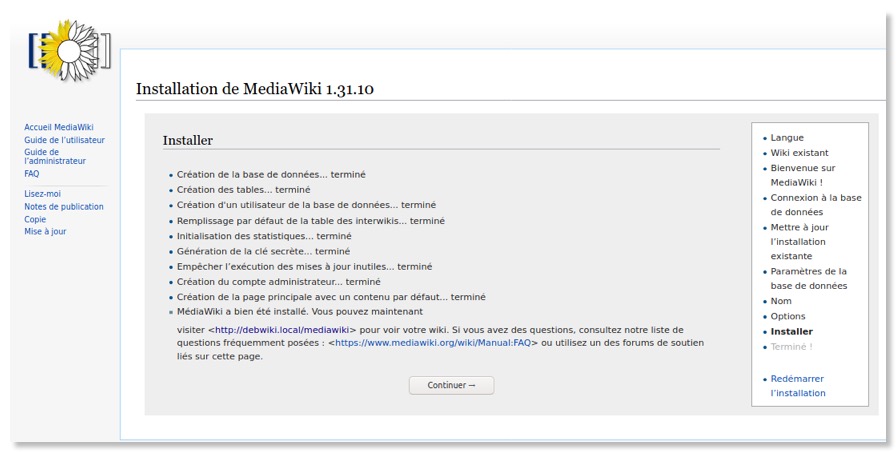Open Guide de l'utilisateur link
The width and height of the screenshot is (896, 452).
pyautogui.click(x=64, y=140)
